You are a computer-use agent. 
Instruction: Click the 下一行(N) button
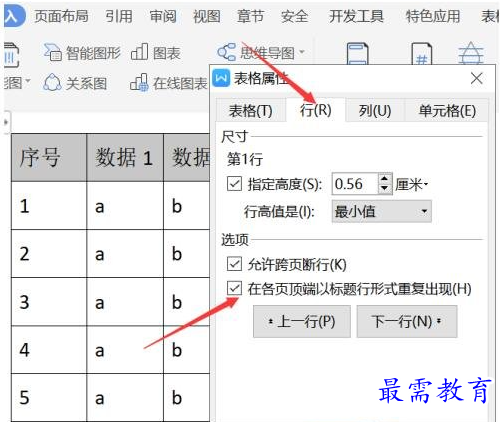(407, 322)
